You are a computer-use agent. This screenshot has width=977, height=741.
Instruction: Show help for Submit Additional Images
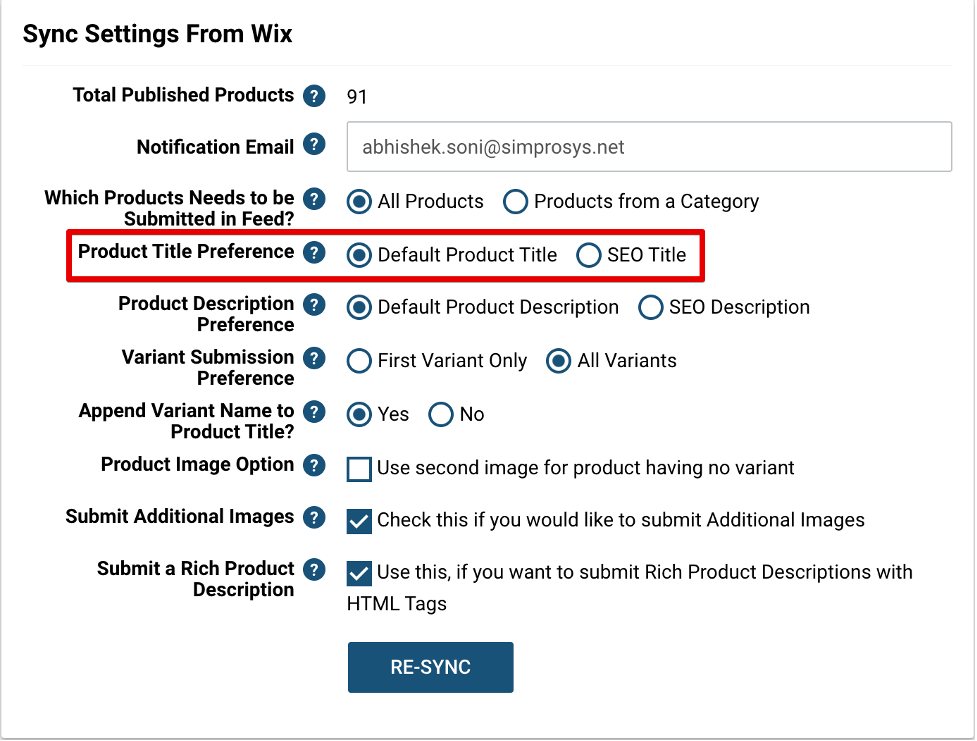click(x=314, y=518)
